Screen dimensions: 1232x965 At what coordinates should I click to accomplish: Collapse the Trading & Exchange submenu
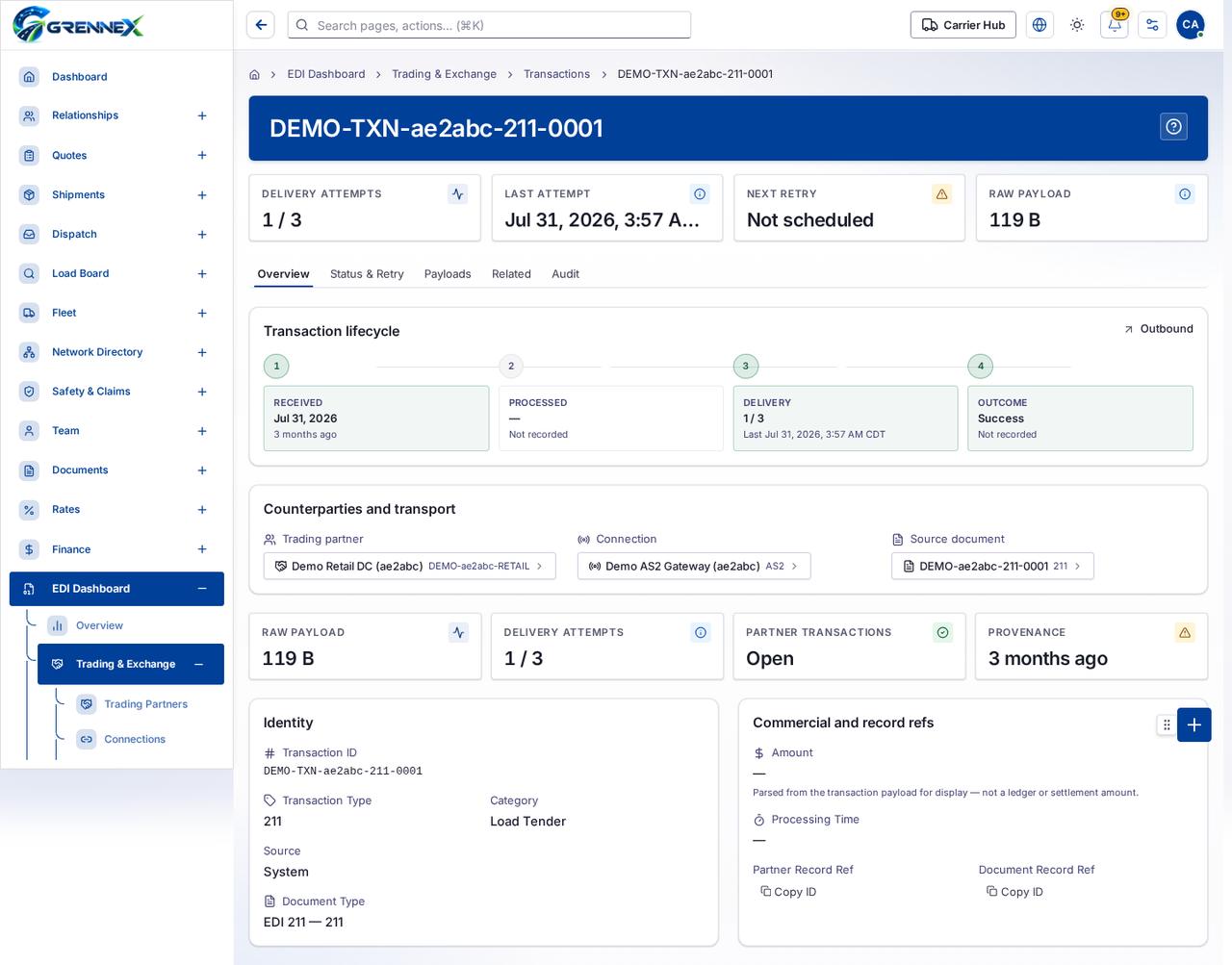click(198, 664)
